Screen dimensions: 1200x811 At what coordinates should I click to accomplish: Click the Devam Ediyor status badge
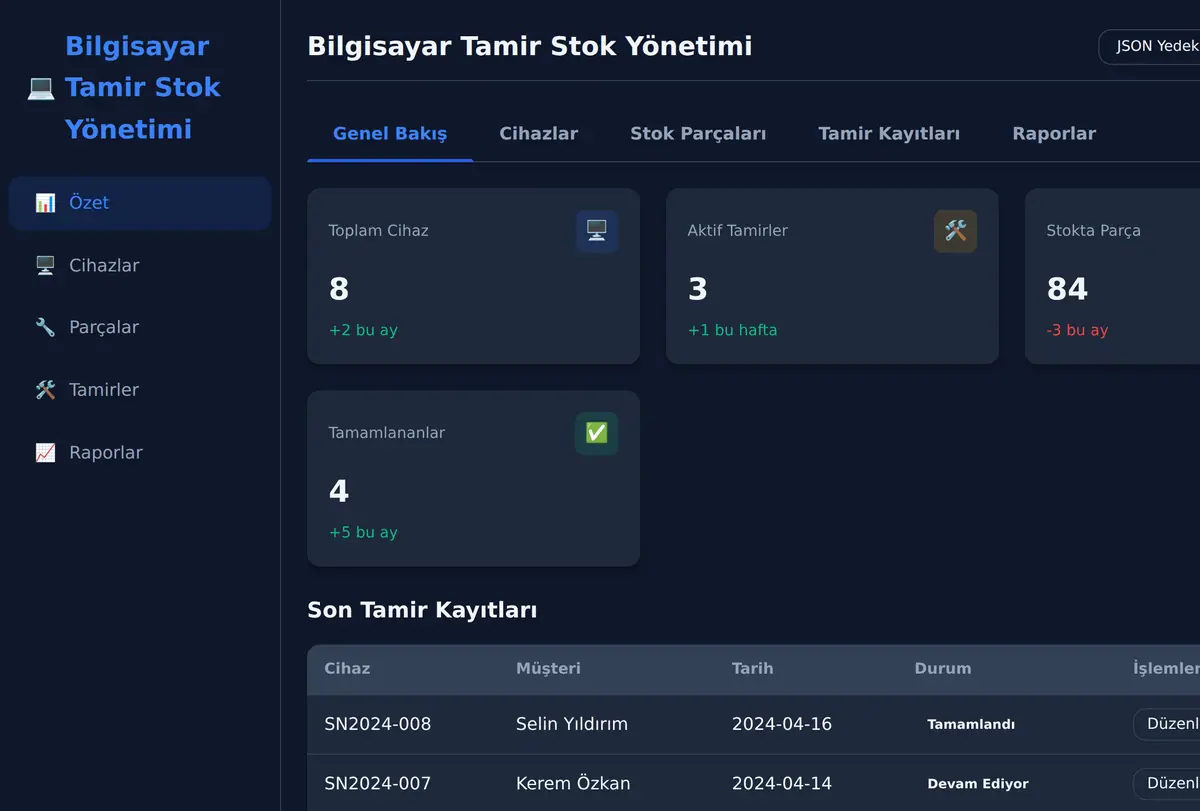(x=978, y=783)
